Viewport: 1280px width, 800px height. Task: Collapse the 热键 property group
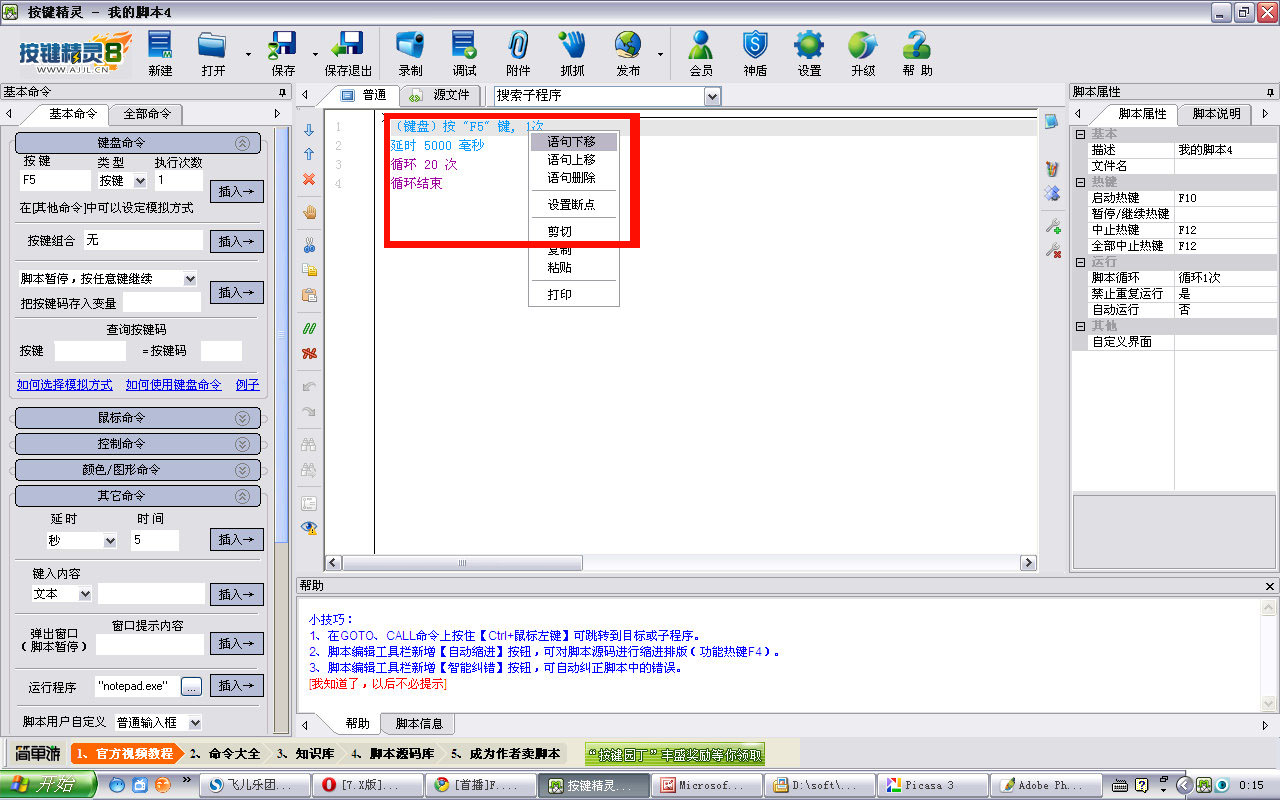1080,182
